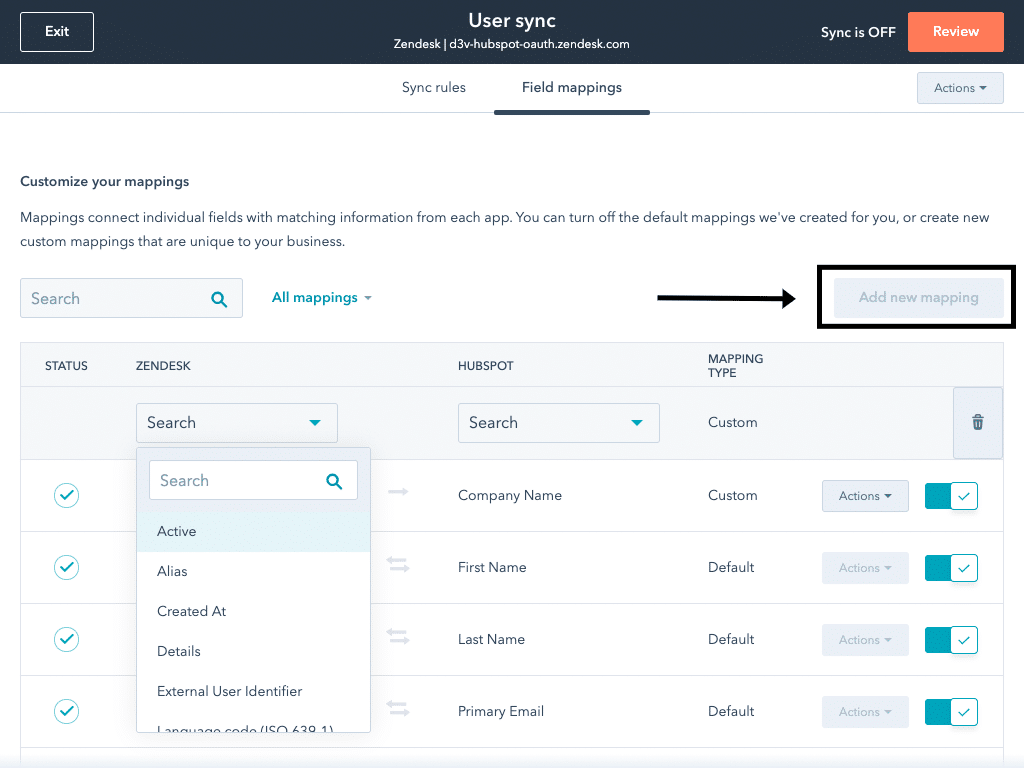Click the Add new mapping button

pyautogui.click(x=918, y=298)
